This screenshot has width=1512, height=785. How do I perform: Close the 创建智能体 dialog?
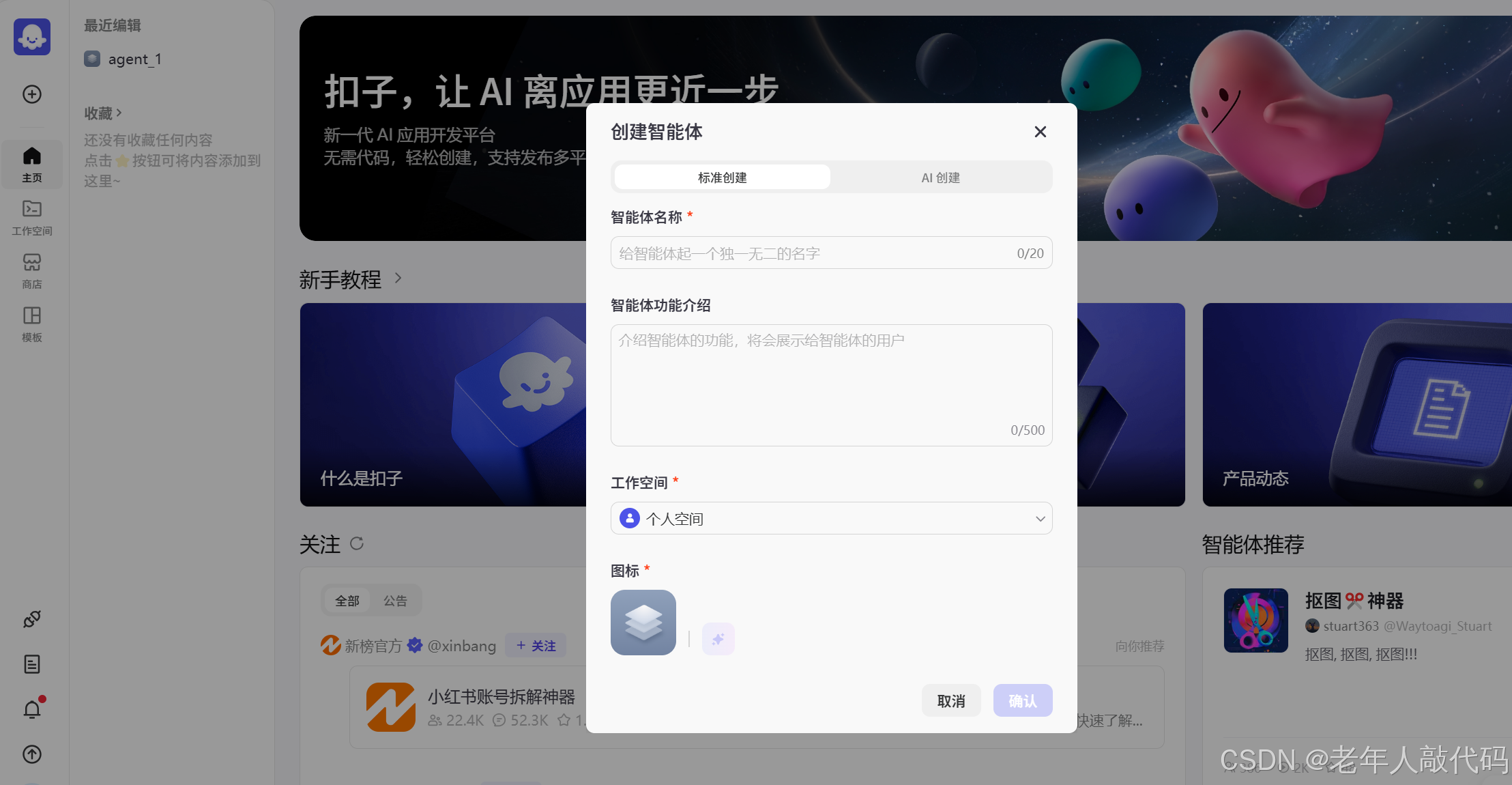pyautogui.click(x=1040, y=132)
